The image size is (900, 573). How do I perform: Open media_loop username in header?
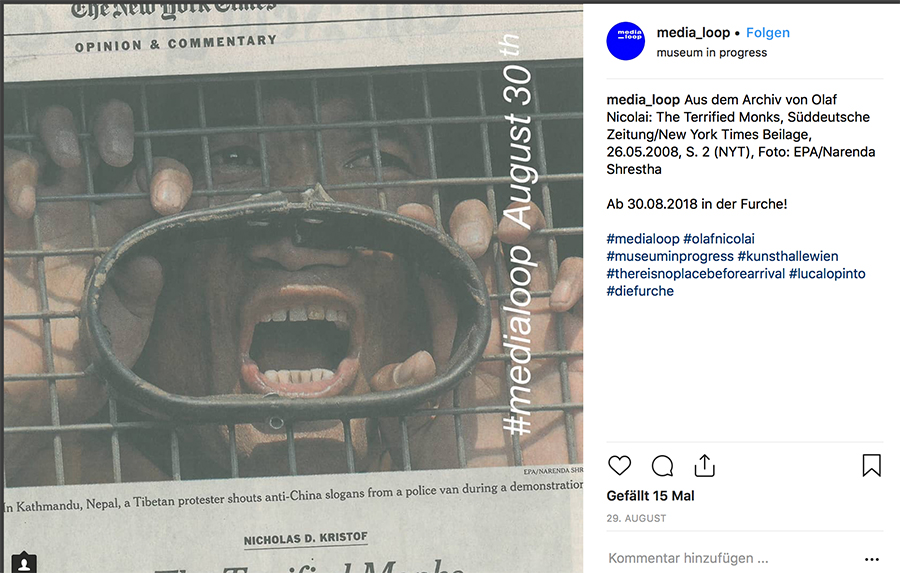pos(693,33)
